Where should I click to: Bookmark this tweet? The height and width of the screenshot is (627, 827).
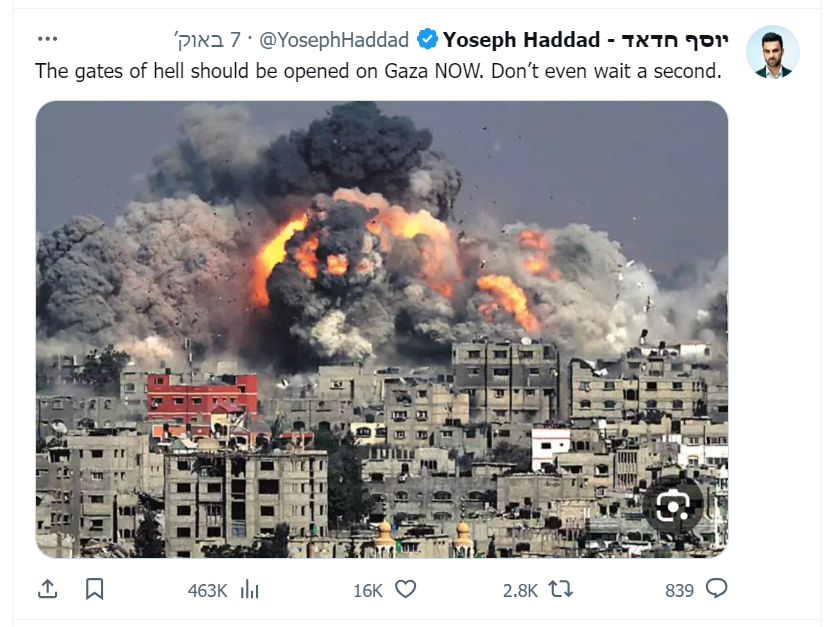tap(94, 589)
